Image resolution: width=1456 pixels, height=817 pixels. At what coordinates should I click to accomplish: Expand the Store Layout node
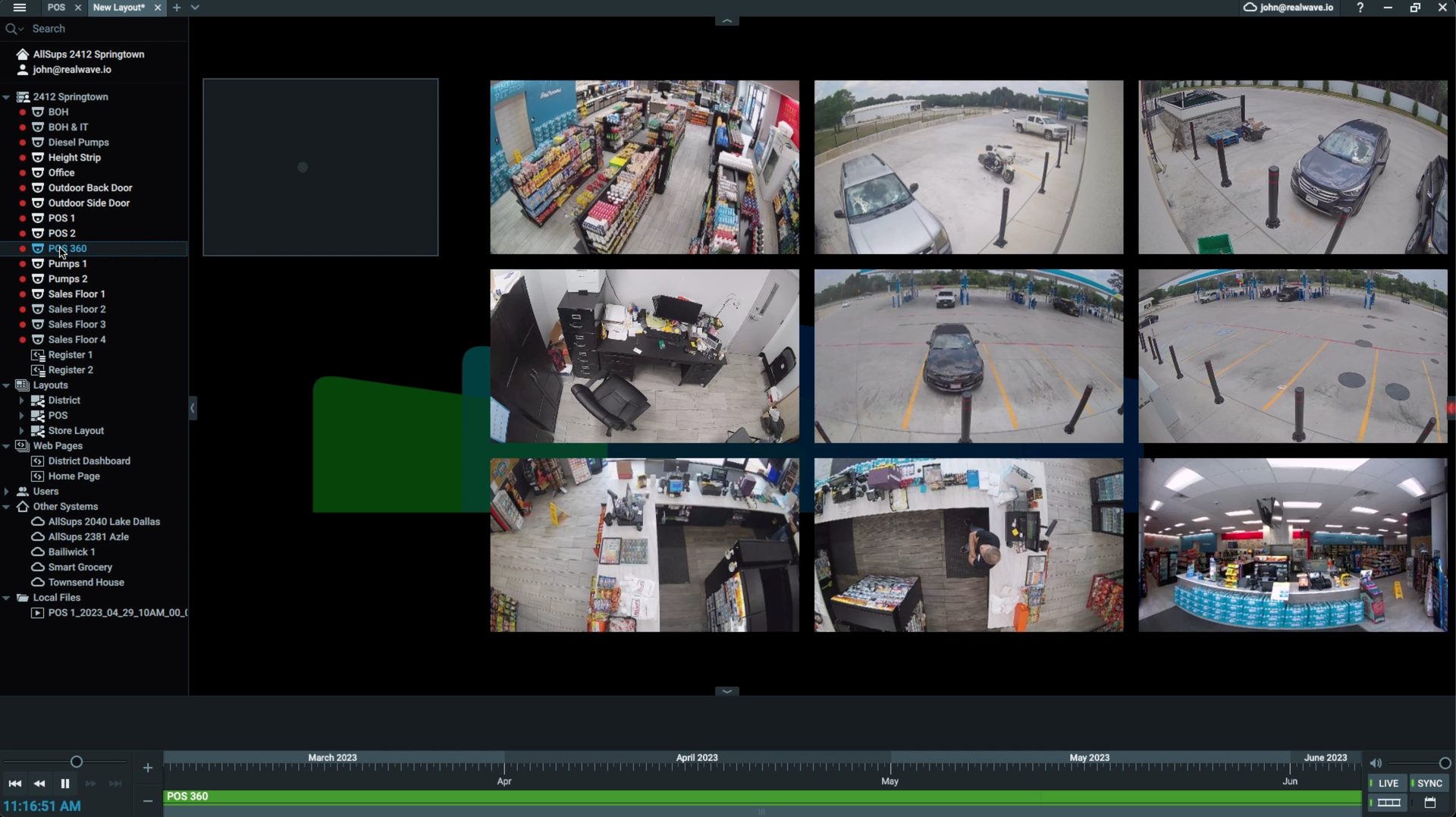tap(21, 431)
